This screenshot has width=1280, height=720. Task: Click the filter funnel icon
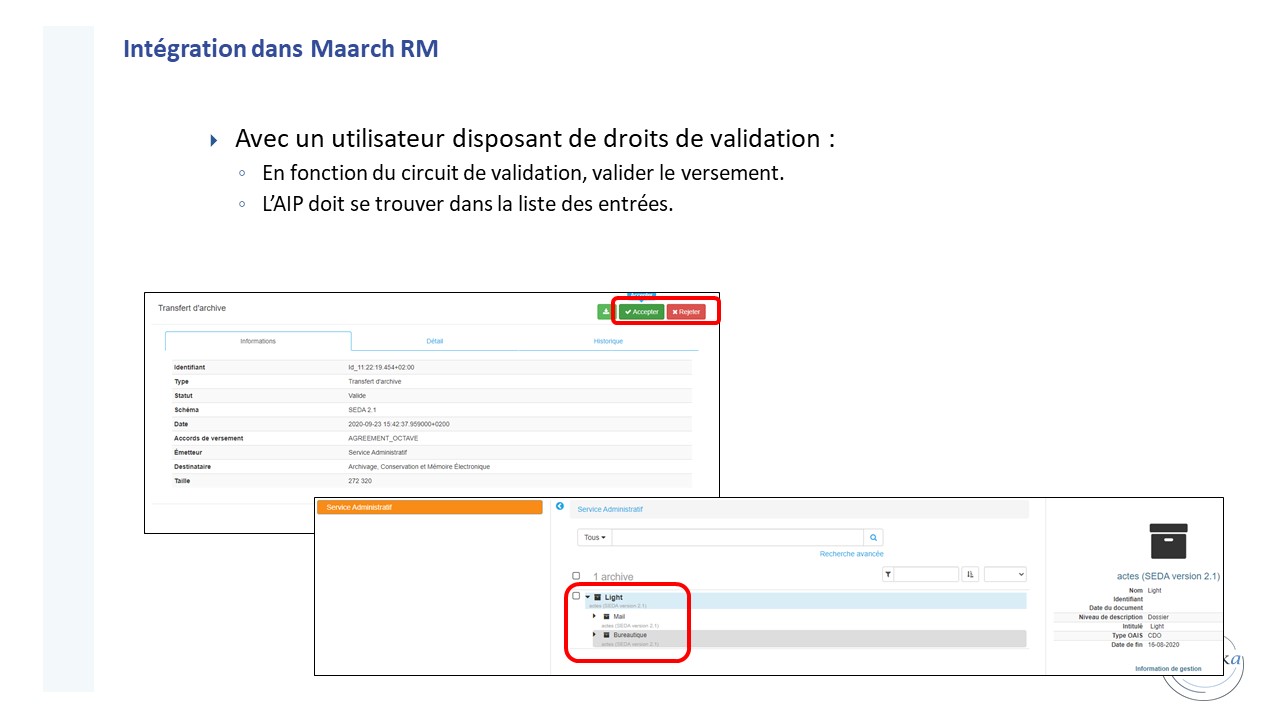888,575
